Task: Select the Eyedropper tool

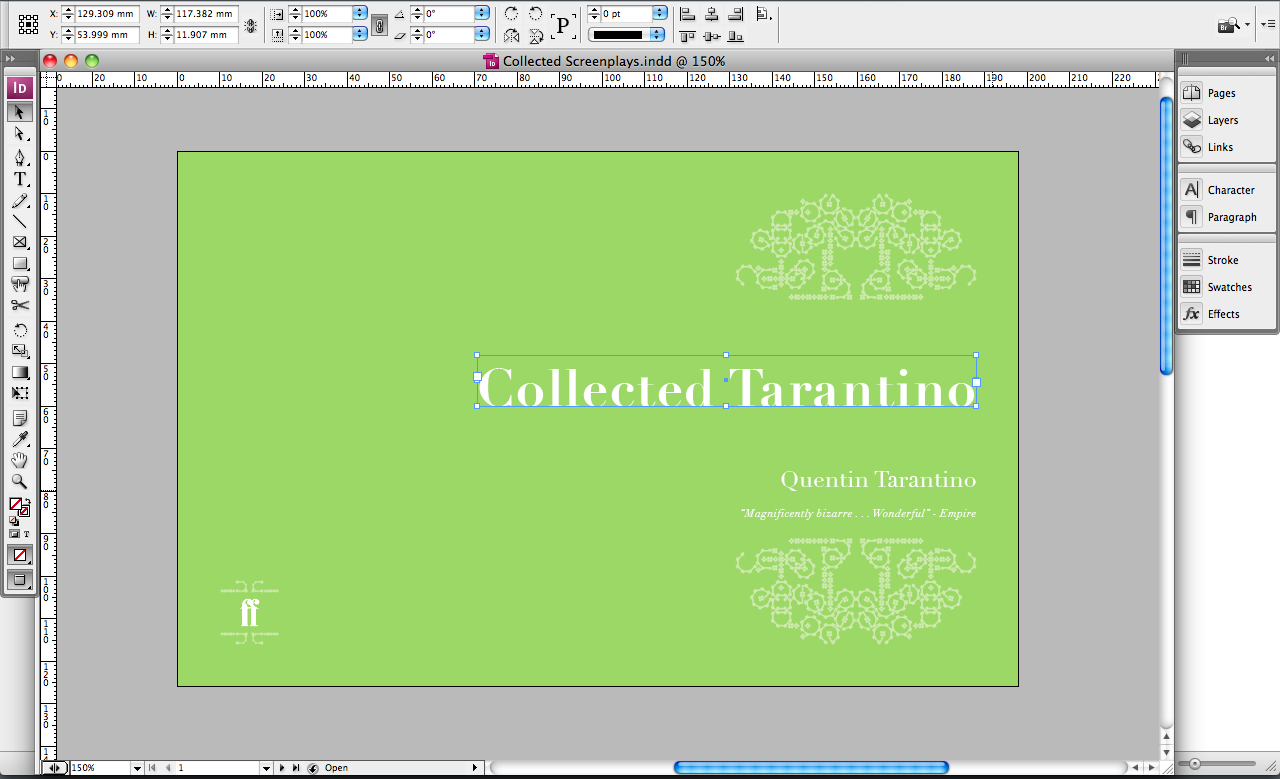Action: tap(20, 439)
